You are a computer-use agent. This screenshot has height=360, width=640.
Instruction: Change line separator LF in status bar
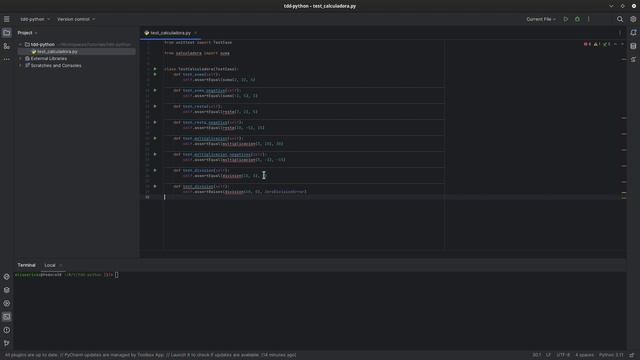click(549, 355)
